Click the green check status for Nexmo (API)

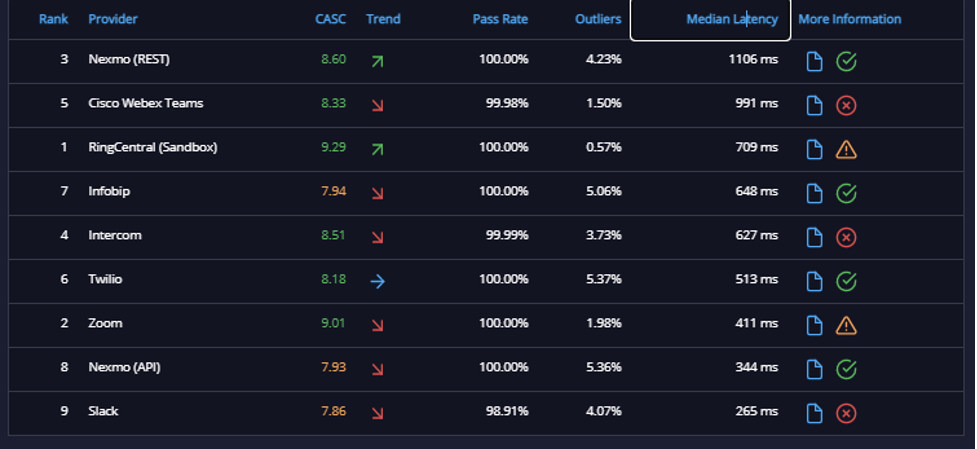pyautogui.click(x=846, y=369)
